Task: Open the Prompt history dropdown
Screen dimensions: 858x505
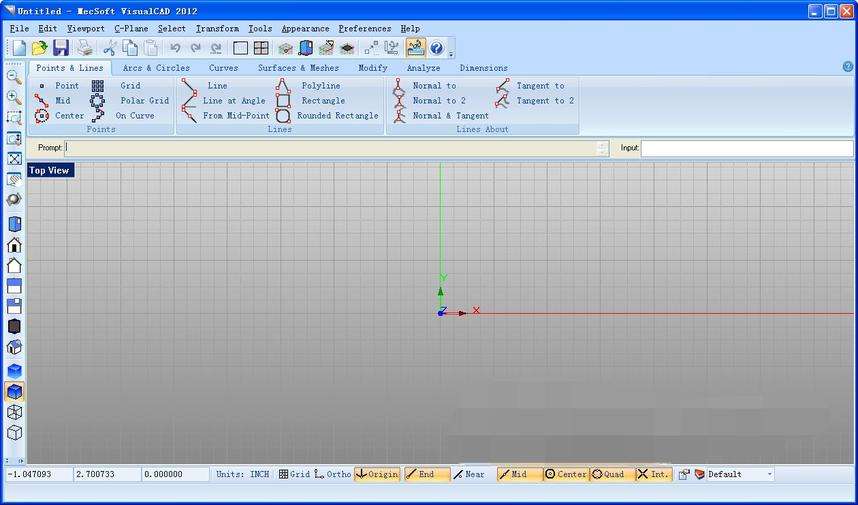Action: tap(602, 148)
